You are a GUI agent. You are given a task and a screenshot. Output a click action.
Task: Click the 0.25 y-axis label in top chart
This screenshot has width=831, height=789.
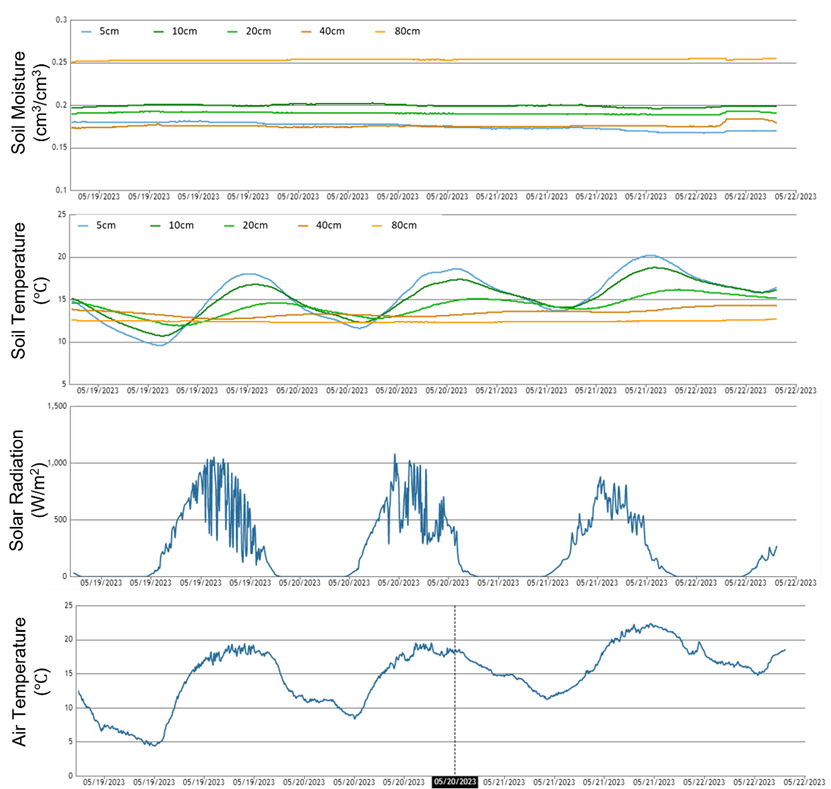coord(60,63)
